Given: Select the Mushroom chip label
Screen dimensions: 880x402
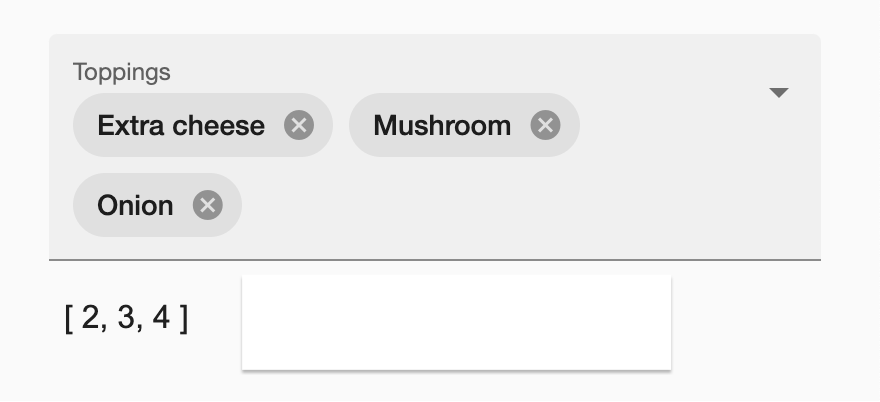Looking at the screenshot, I should click(x=442, y=125).
